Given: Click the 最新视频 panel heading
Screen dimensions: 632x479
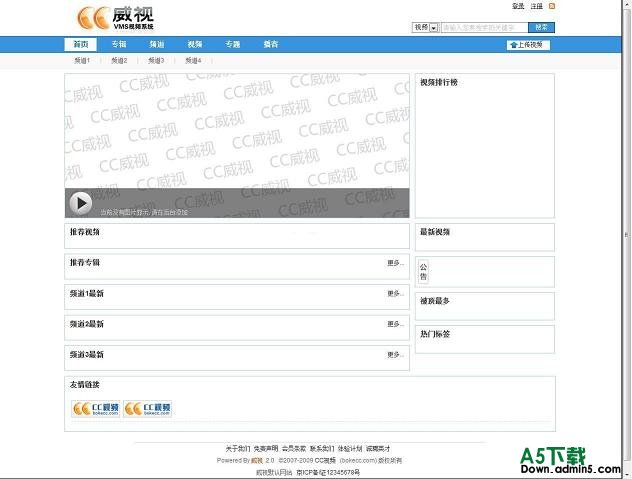Looking at the screenshot, I should click(435, 232).
